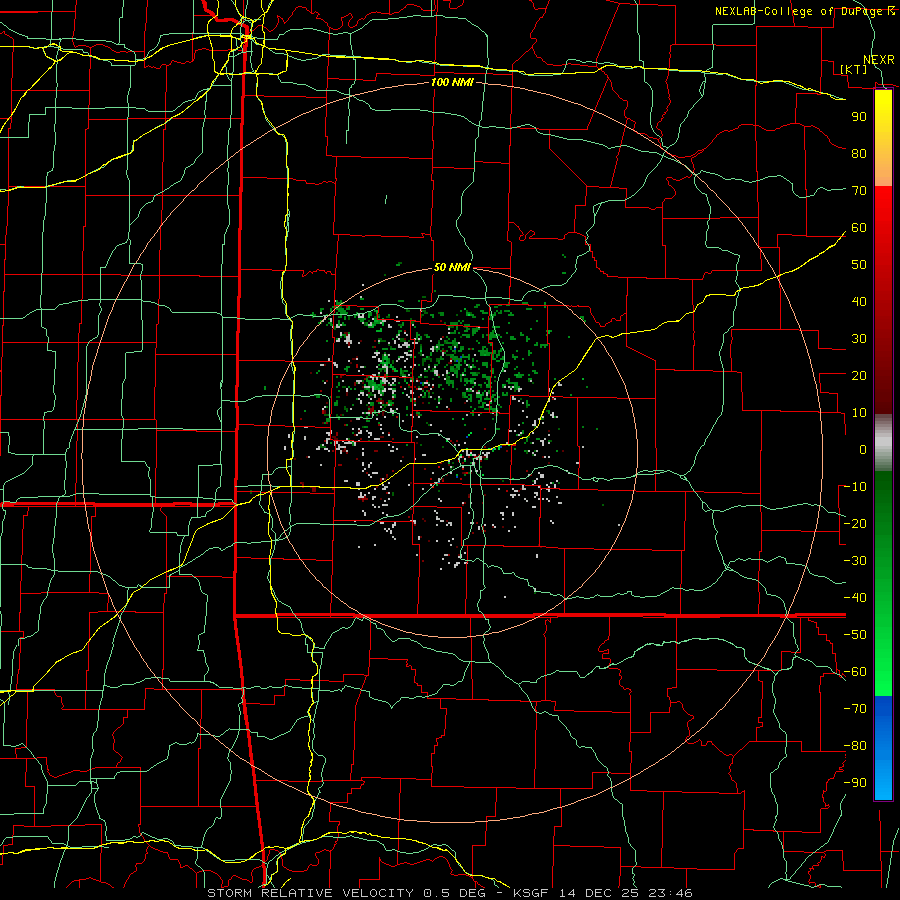
Task: Click the 90 knot scale value
Action: point(859,117)
